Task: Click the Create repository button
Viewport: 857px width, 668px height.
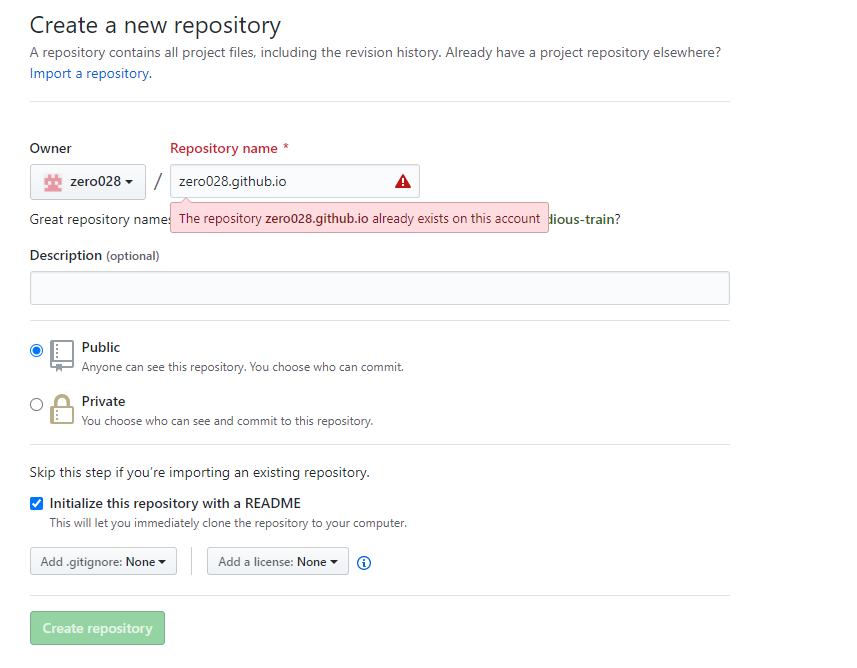Action: [97, 628]
